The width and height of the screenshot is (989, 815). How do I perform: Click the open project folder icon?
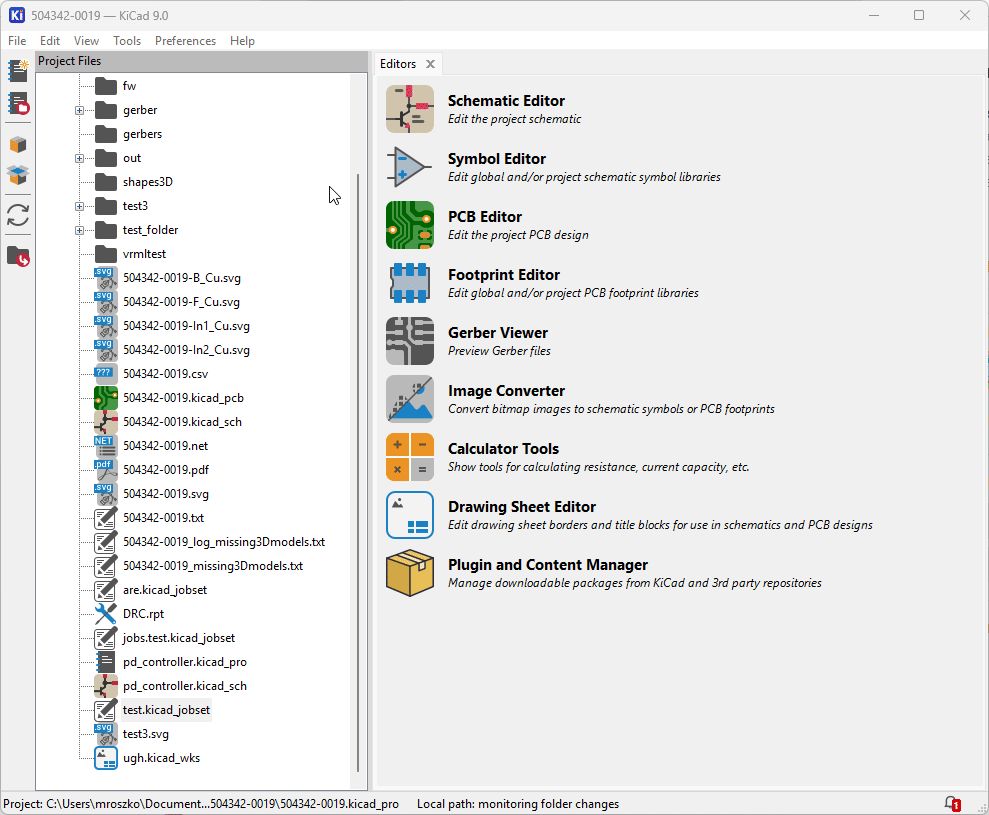pyautogui.click(x=18, y=256)
